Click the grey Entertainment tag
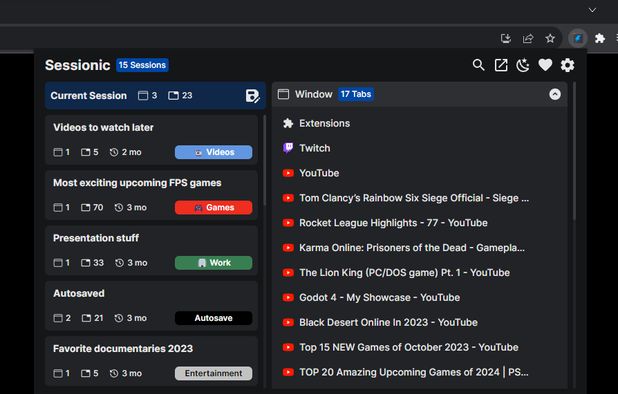 click(214, 373)
